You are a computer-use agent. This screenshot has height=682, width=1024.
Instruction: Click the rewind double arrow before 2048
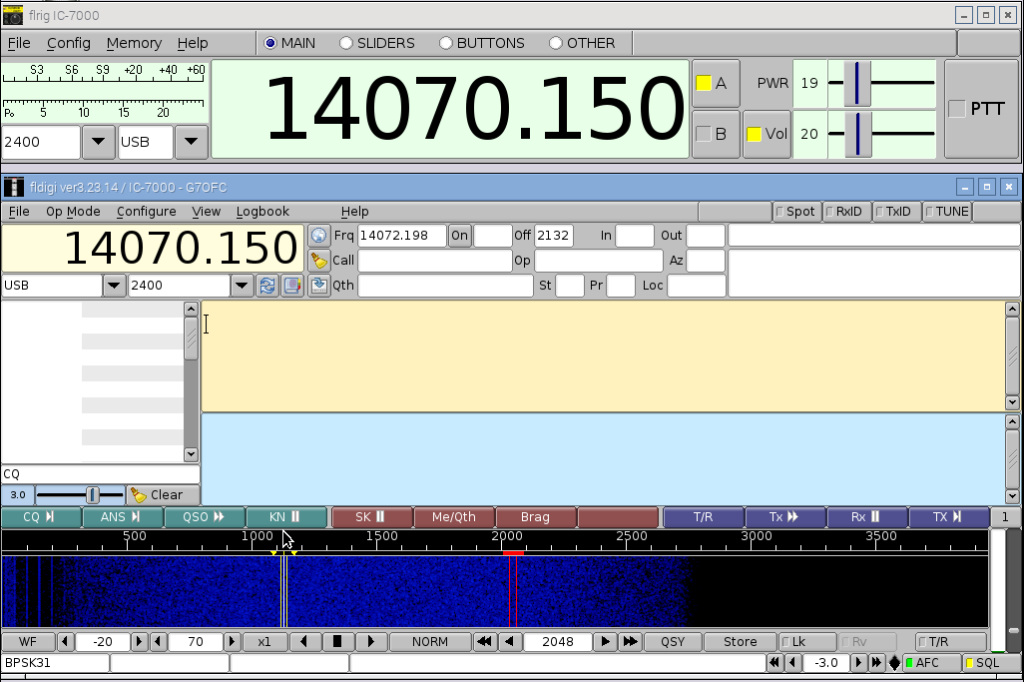[484, 642]
